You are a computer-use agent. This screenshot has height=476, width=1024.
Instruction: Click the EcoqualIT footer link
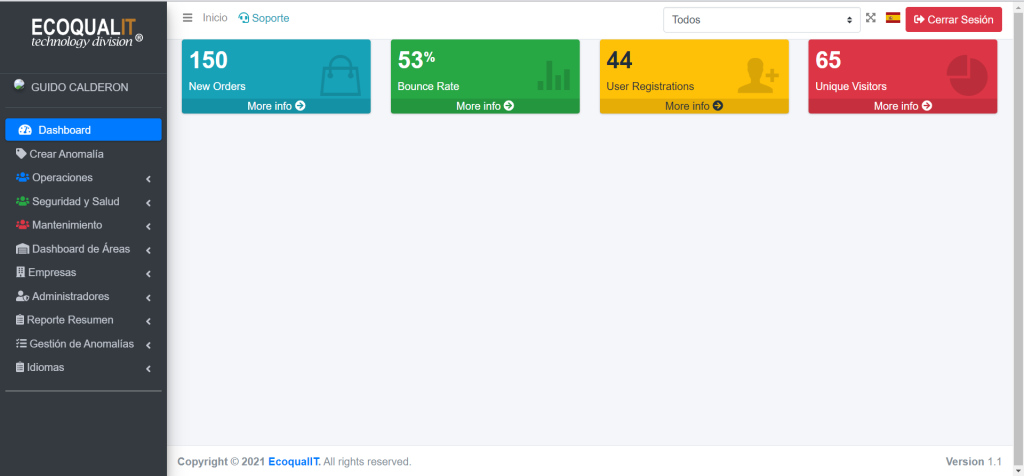293,462
